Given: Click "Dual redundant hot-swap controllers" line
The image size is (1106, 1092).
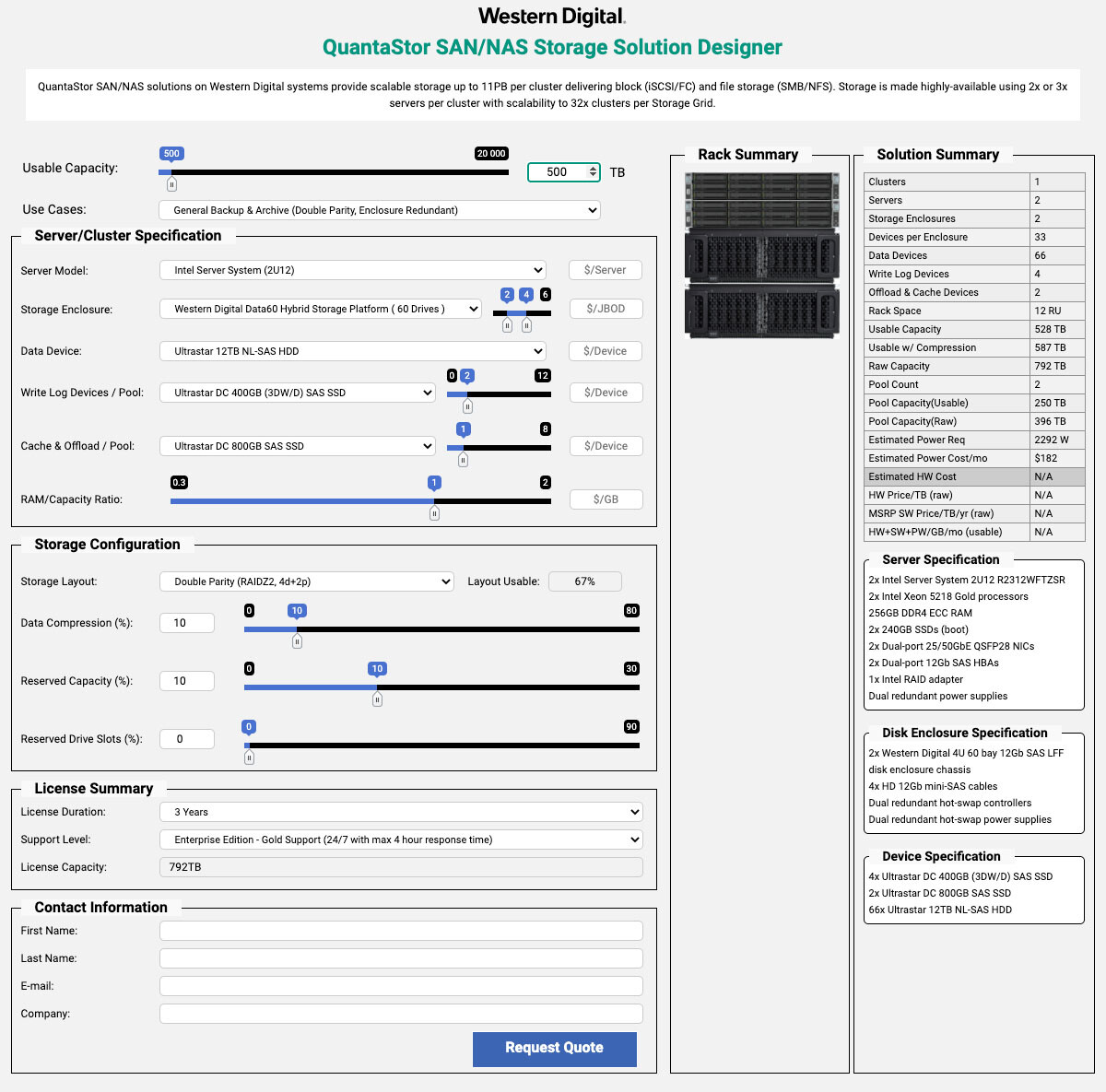Looking at the screenshot, I should 949,803.
